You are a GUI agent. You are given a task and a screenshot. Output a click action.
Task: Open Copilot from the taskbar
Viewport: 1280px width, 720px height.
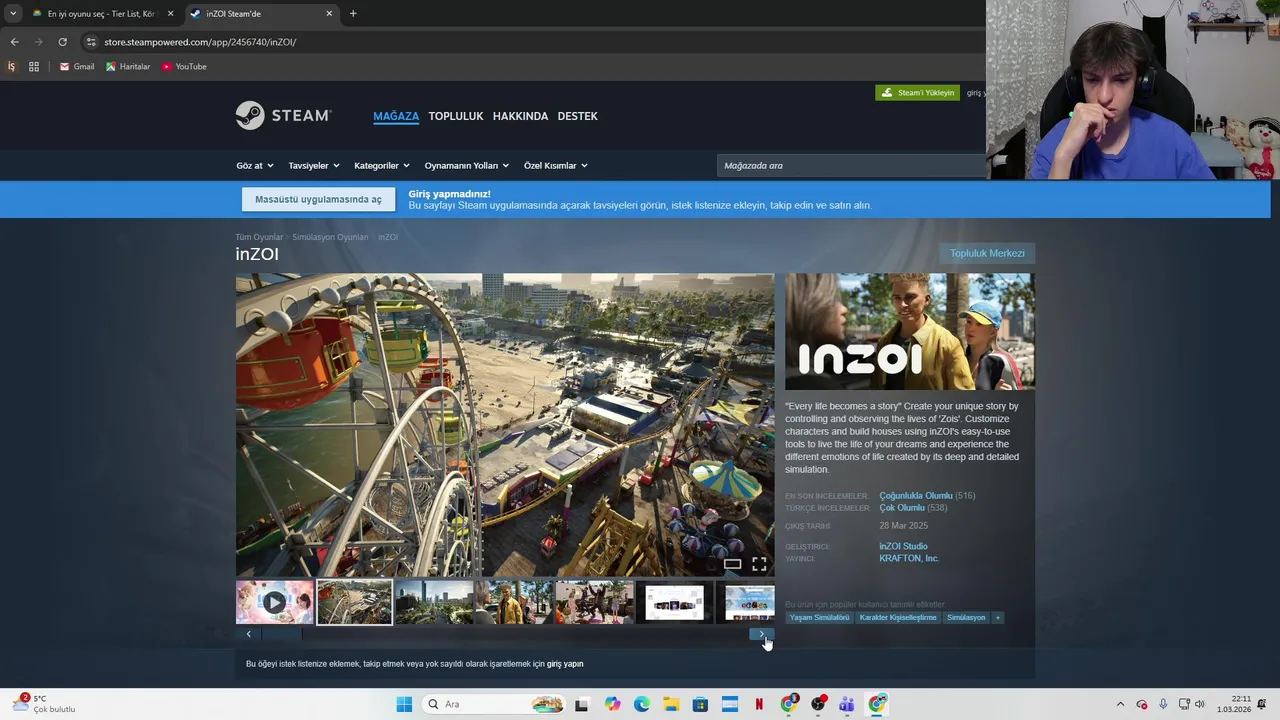[x=612, y=704]
